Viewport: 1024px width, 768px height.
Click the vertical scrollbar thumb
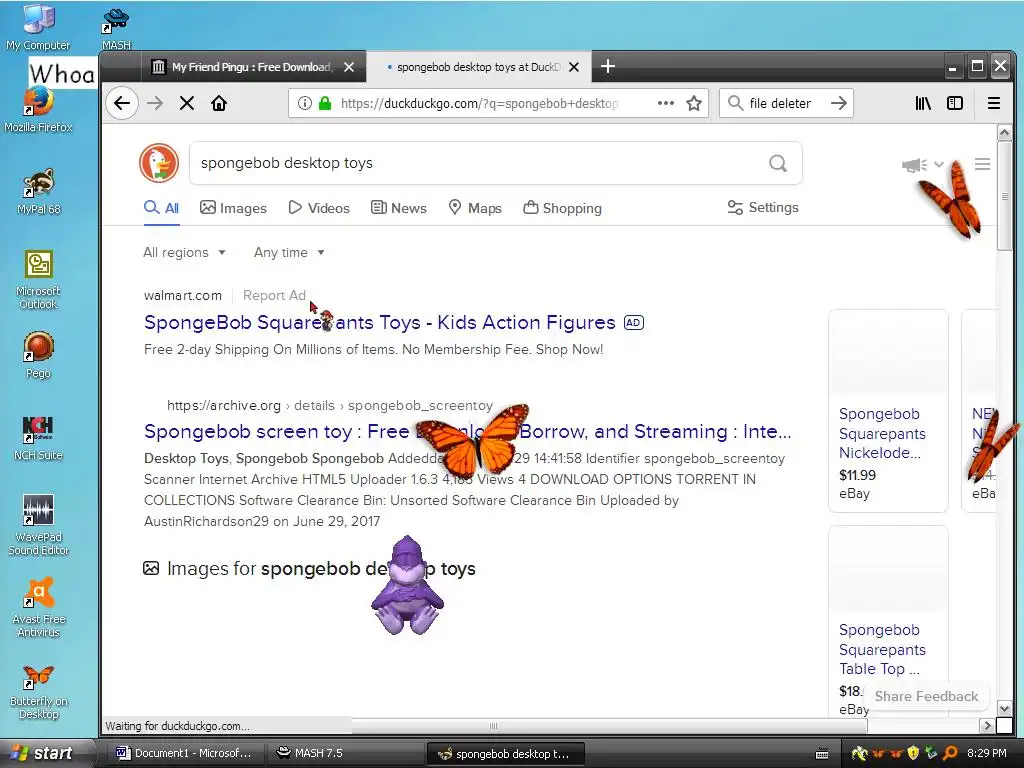tap(1004, 196)
